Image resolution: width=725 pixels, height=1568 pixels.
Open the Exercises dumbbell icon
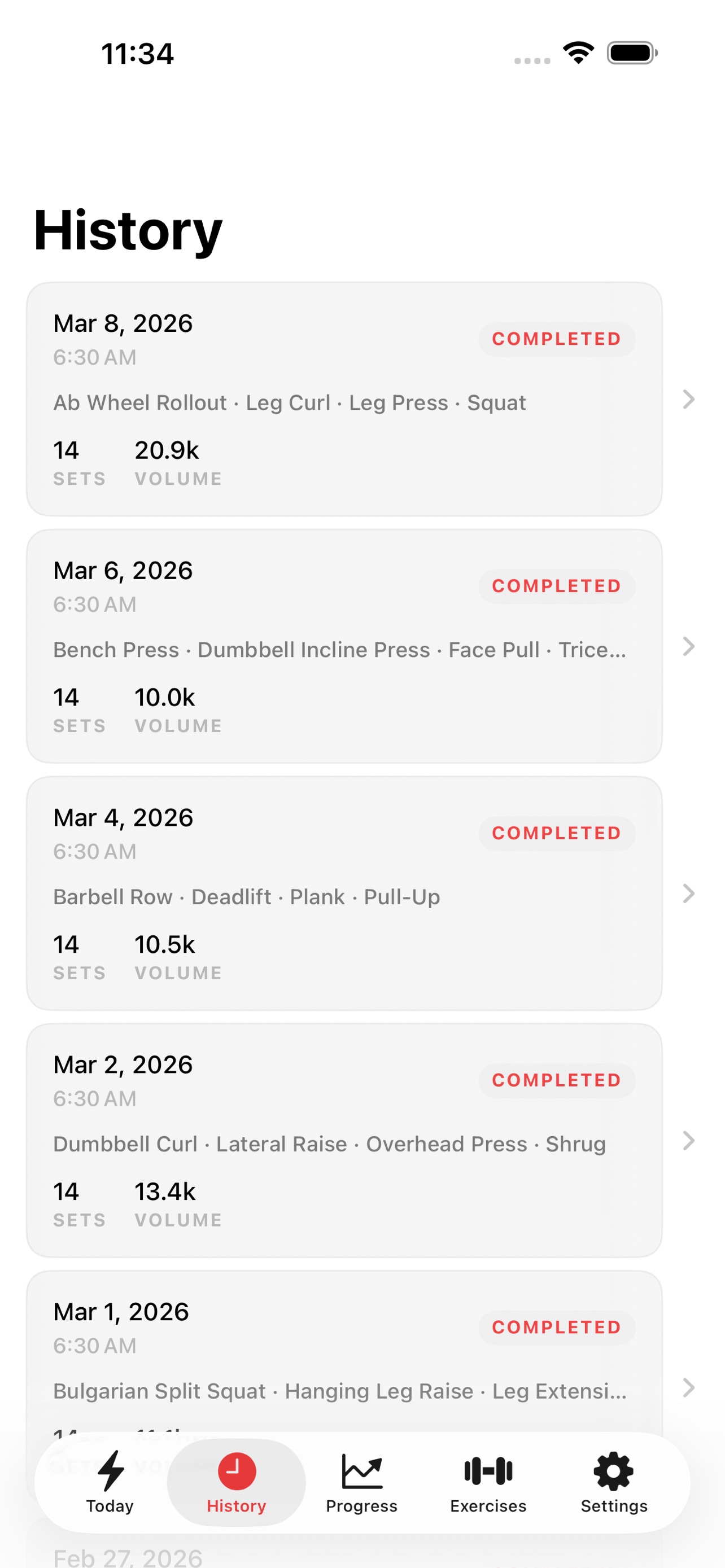point(488,1470)
